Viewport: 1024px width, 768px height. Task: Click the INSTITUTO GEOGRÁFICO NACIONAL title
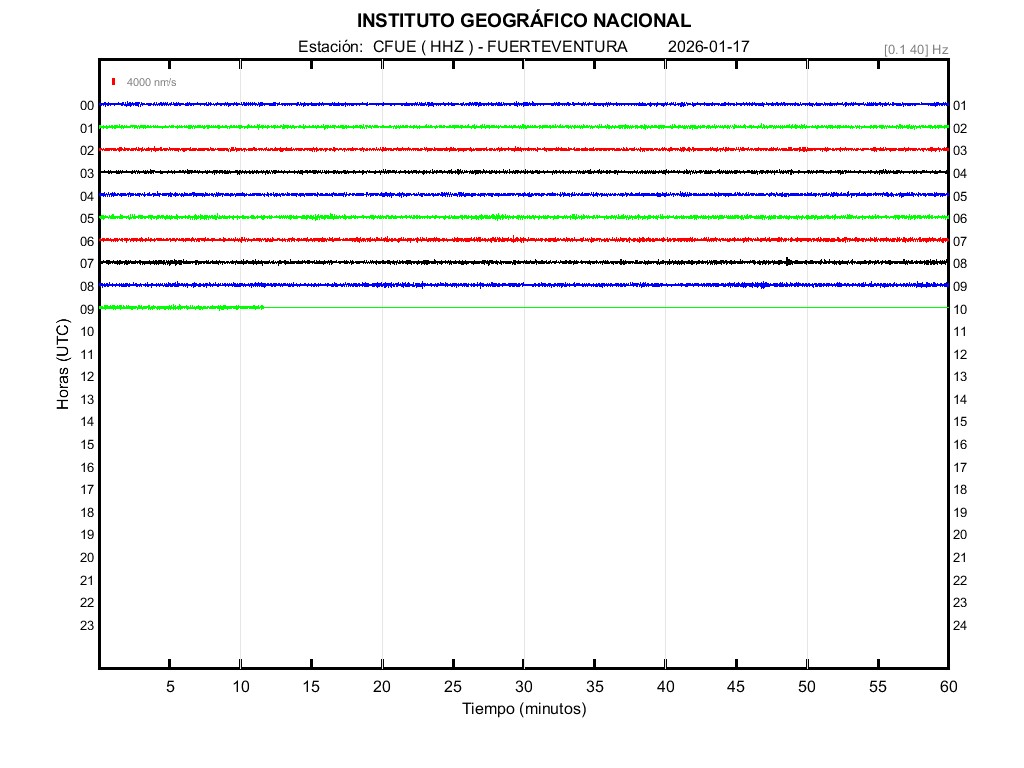click(523, 21)
